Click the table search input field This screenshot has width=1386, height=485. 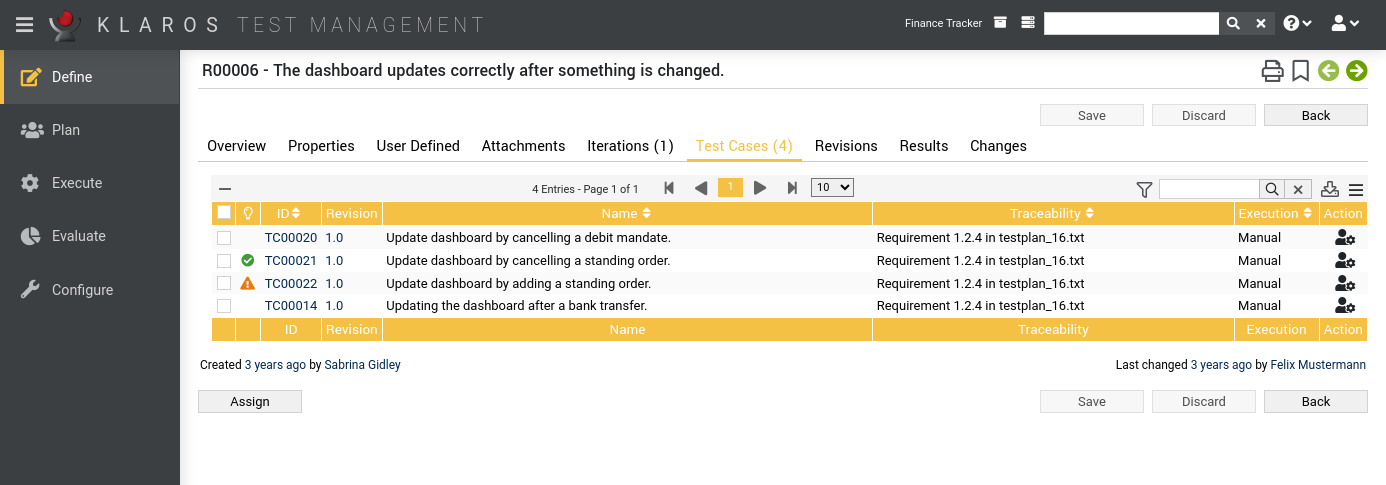[1208, 189]
